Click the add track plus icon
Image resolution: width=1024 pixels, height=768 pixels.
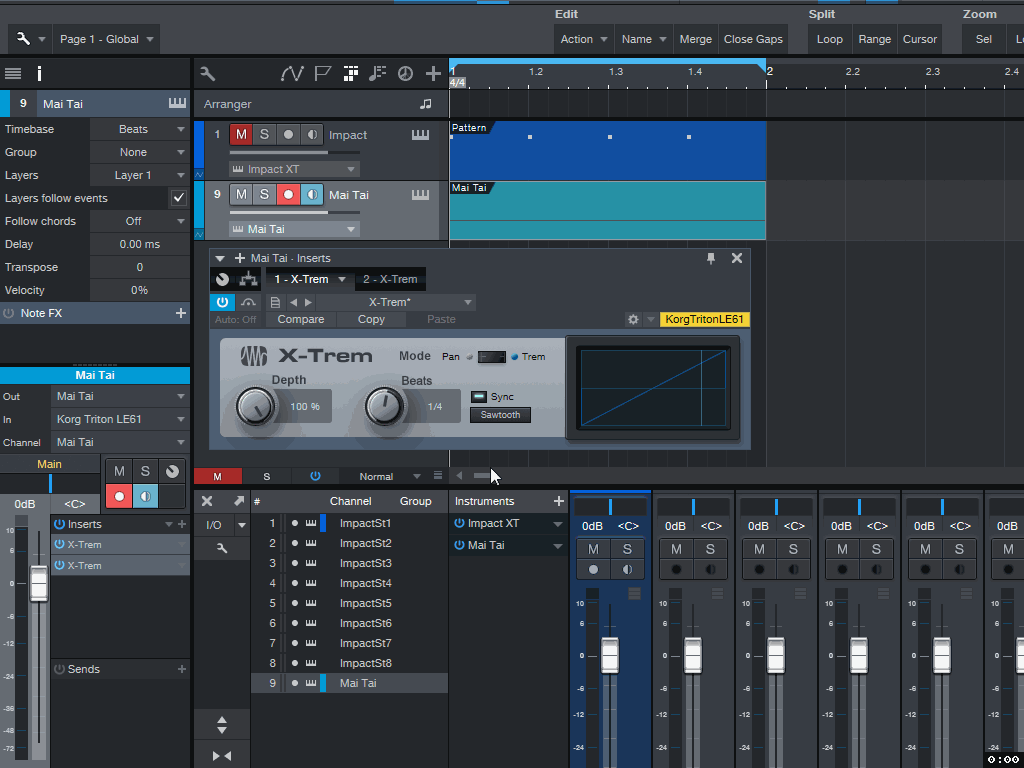pos(433,73)
